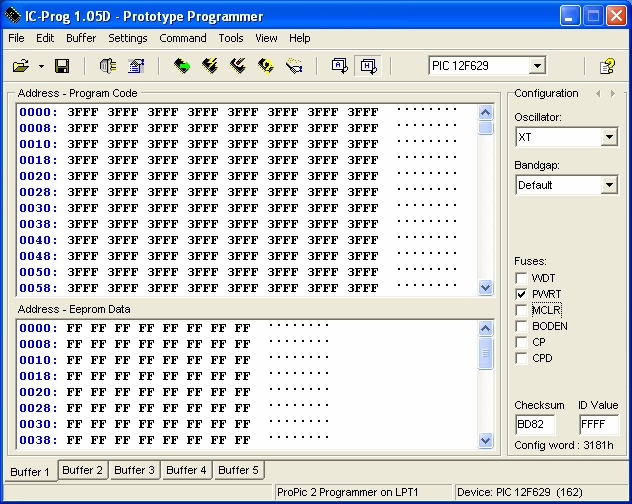
Task: Open the Settings menu
Action: 128,38
